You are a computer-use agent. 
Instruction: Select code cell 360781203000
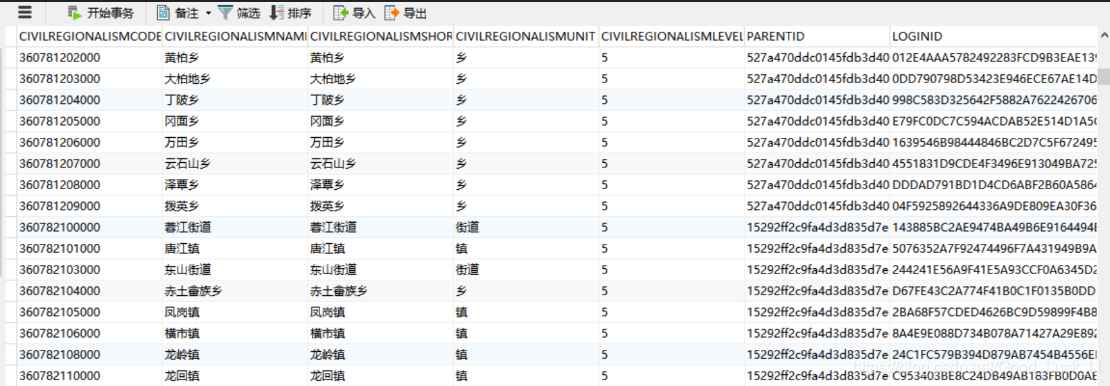coord(89,79)
